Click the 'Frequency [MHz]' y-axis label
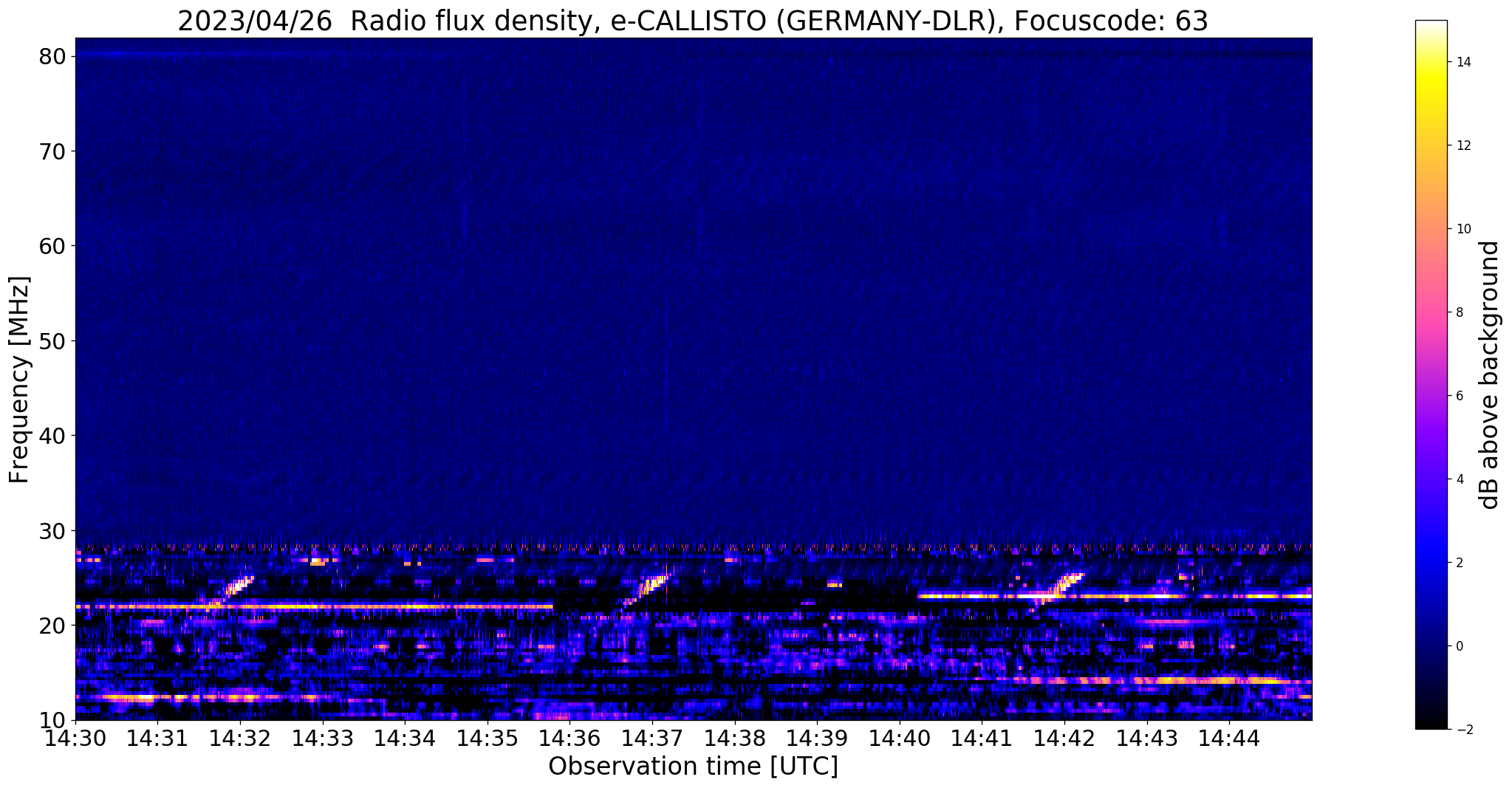Viewport: 1512px width, 788px height. click(19, 380)
